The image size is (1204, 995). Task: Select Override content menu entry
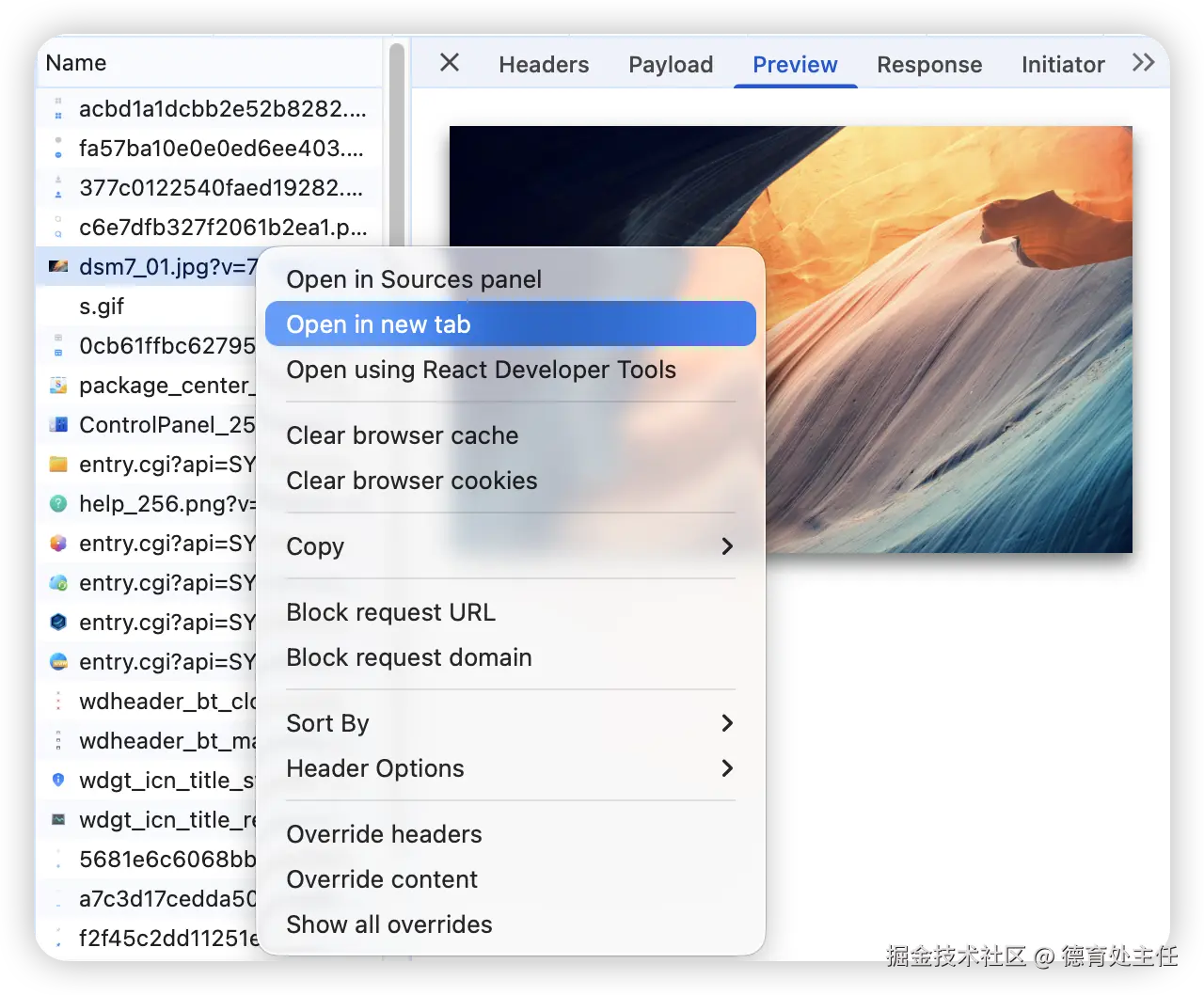click(x=511, y=879)
